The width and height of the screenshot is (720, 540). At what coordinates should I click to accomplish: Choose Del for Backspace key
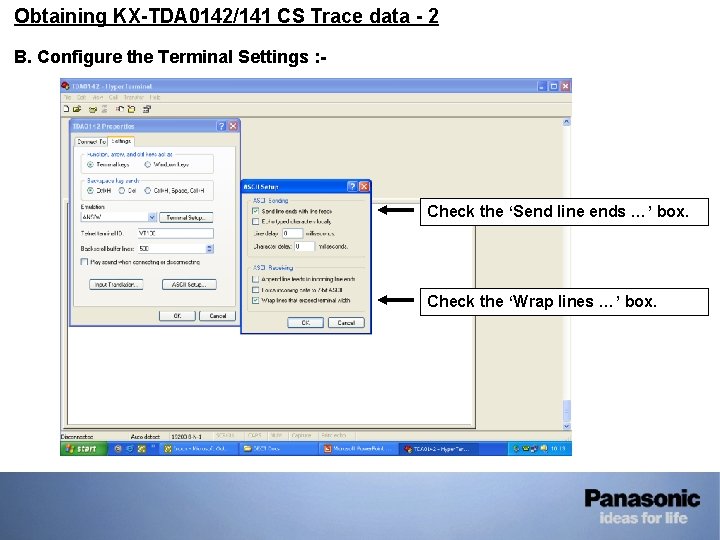(x=122, y=191)
